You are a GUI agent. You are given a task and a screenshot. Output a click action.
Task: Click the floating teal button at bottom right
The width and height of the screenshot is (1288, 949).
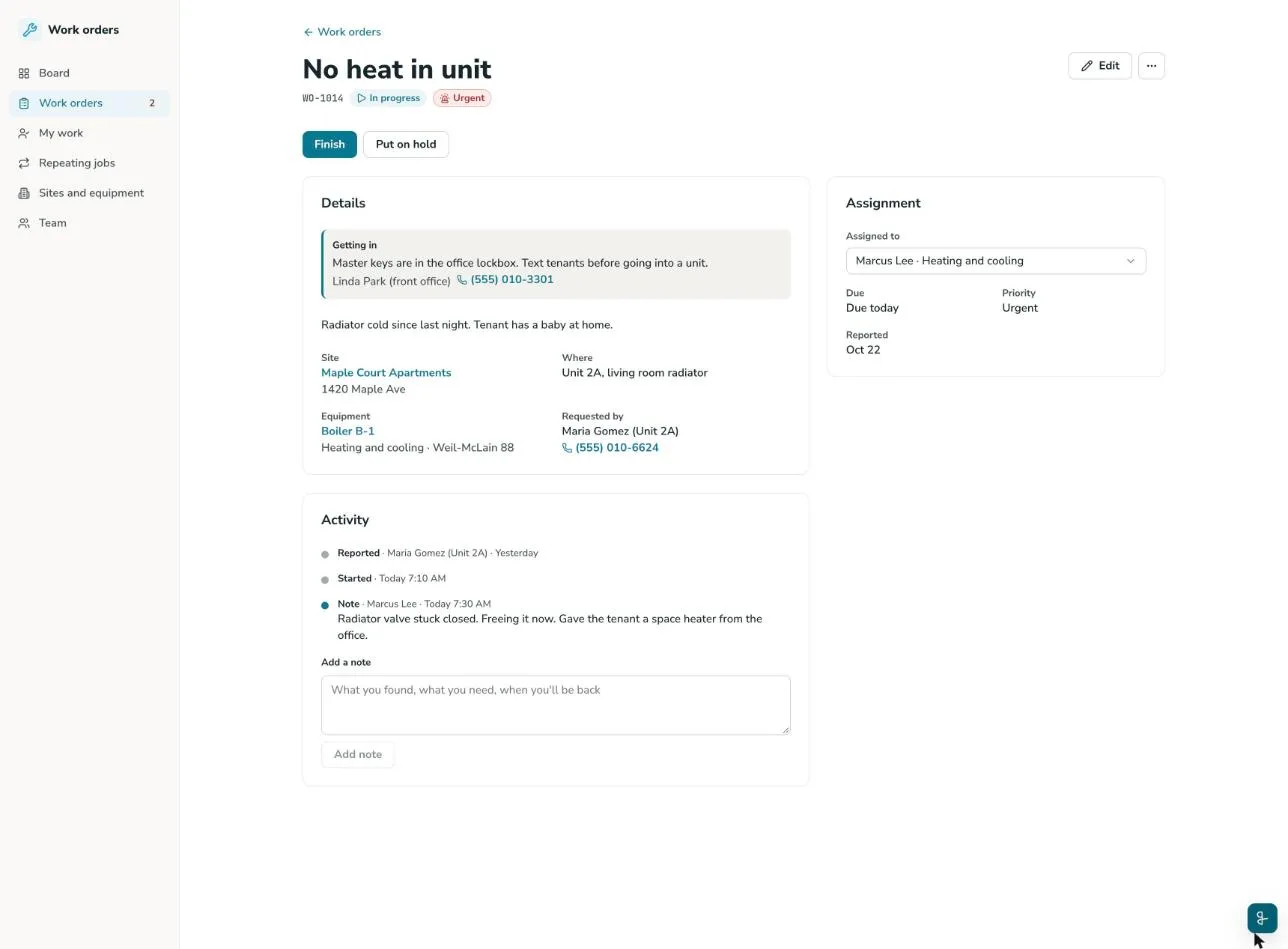point(1262,918)
